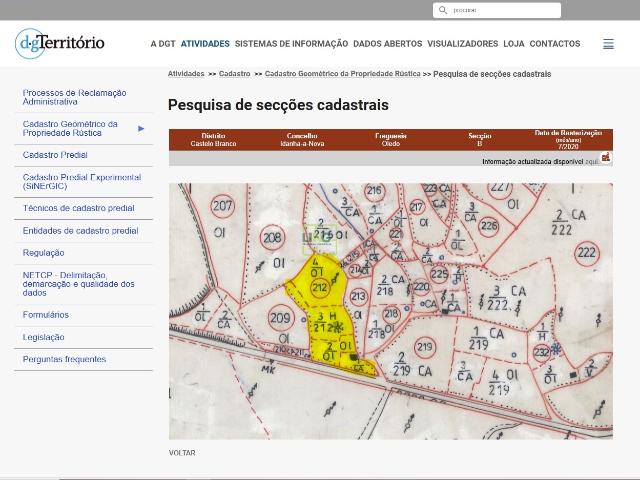Expand Cadastro Geométrico da Propriedade Rústica arrow
Screen dimensions: 640x480
click(x=141, y=128)
